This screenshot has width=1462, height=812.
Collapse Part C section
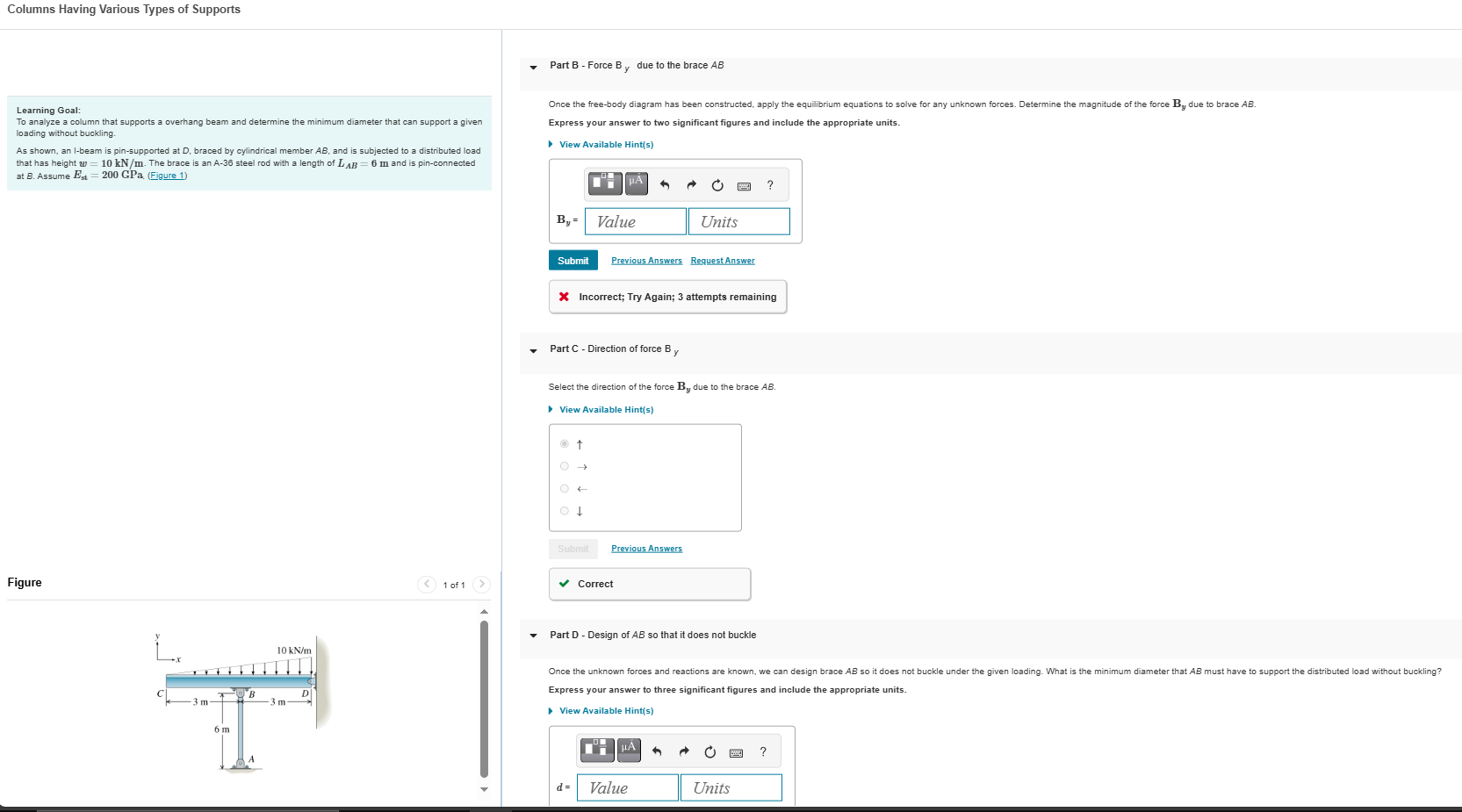pos(533,350)
